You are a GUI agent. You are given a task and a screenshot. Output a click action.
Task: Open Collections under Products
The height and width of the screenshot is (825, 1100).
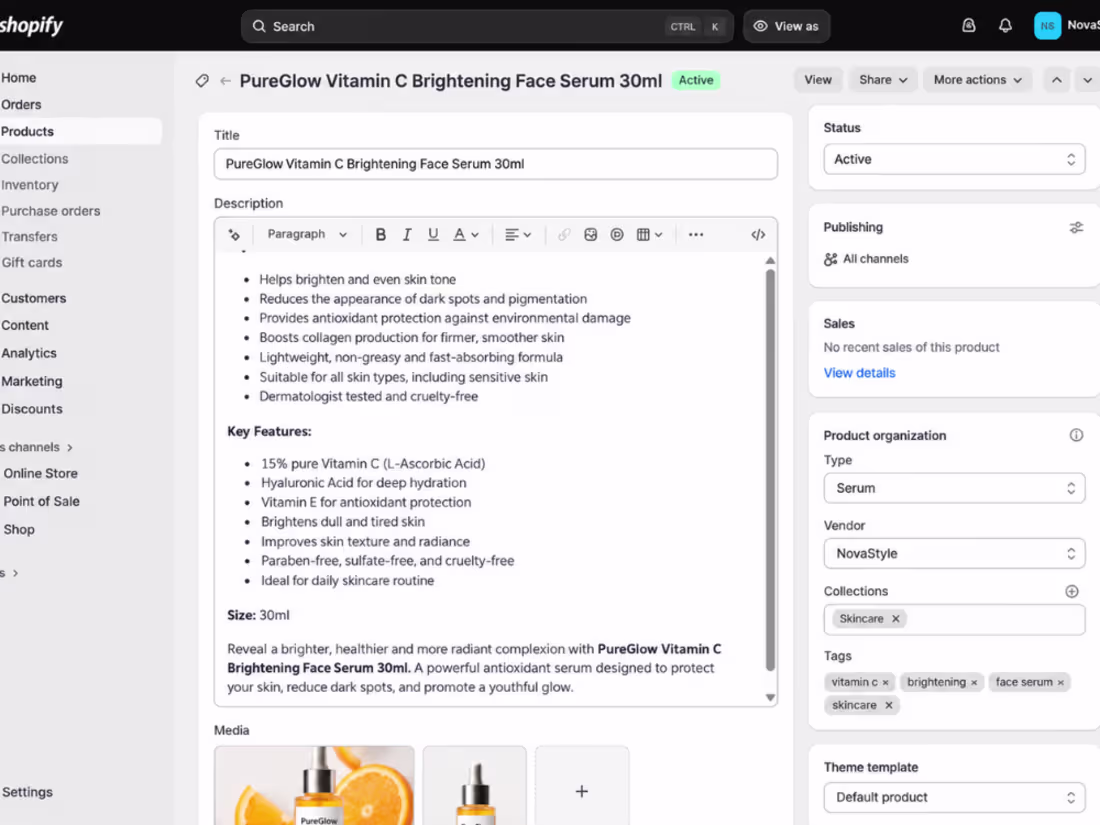[x=34, y=159]
